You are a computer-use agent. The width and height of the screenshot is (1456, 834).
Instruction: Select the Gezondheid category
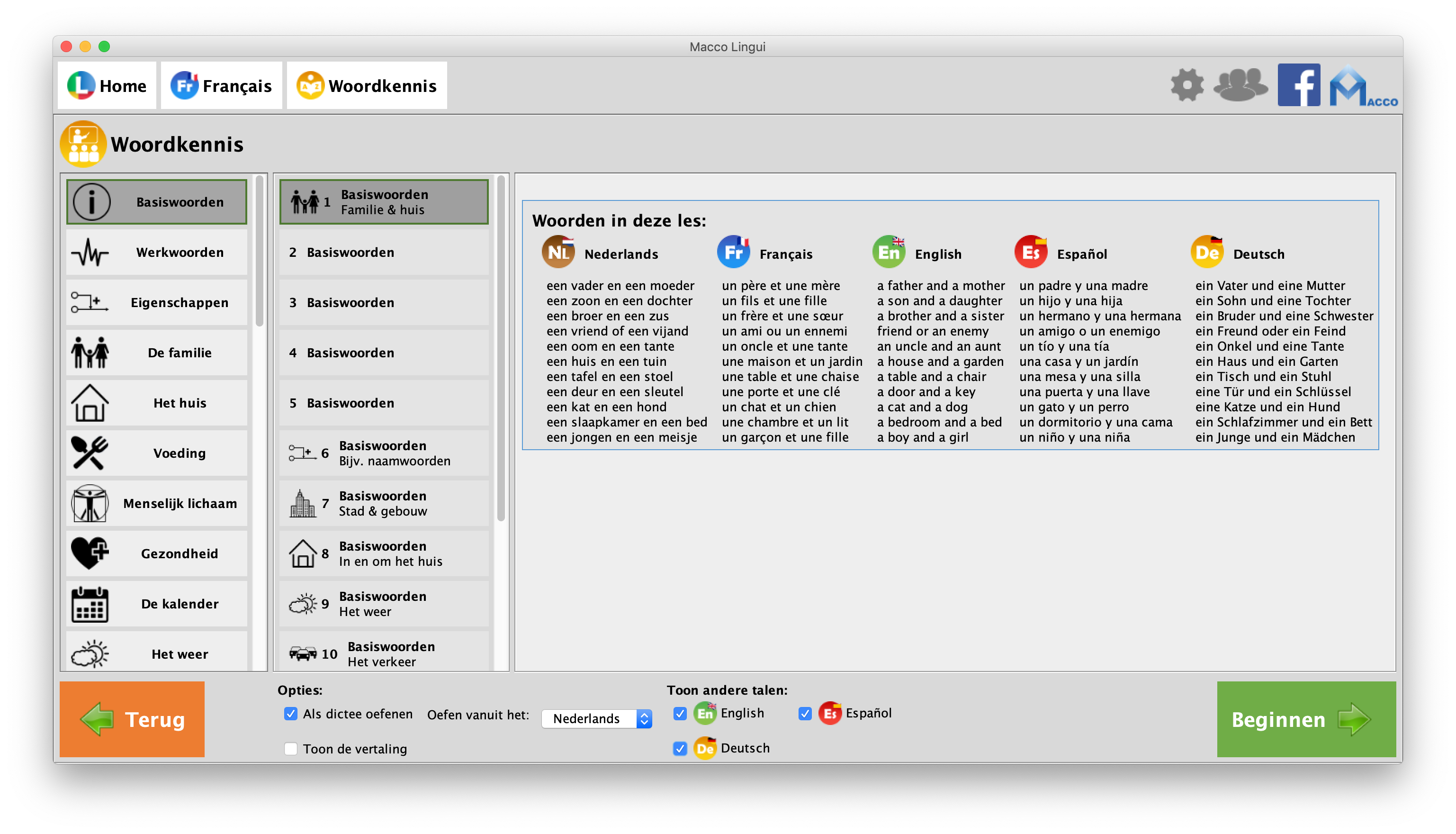[x=156, y=554]
